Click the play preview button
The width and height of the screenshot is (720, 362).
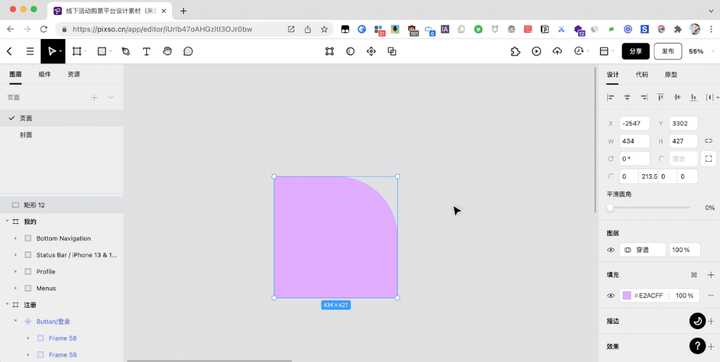[x=536, y=51]
